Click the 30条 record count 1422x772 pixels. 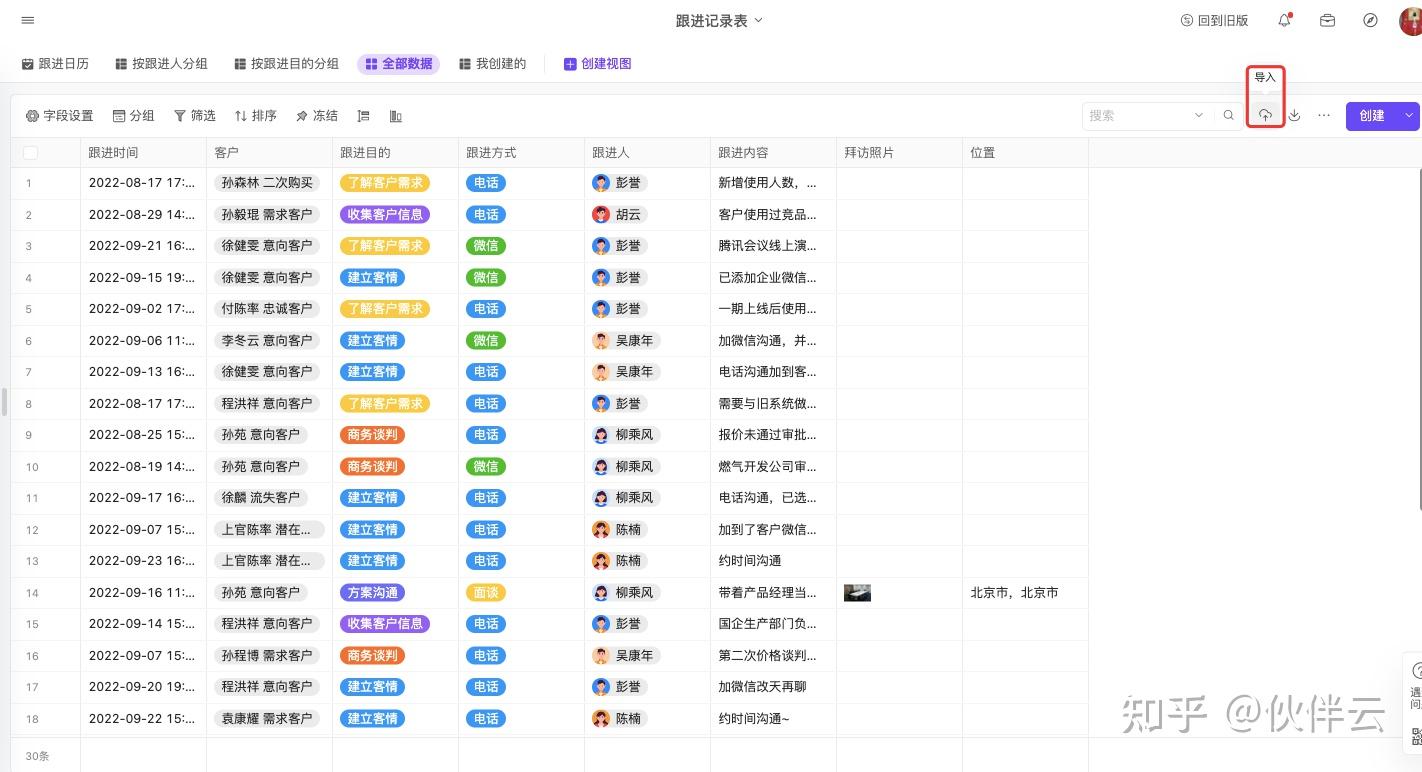(x=37, y=757)
